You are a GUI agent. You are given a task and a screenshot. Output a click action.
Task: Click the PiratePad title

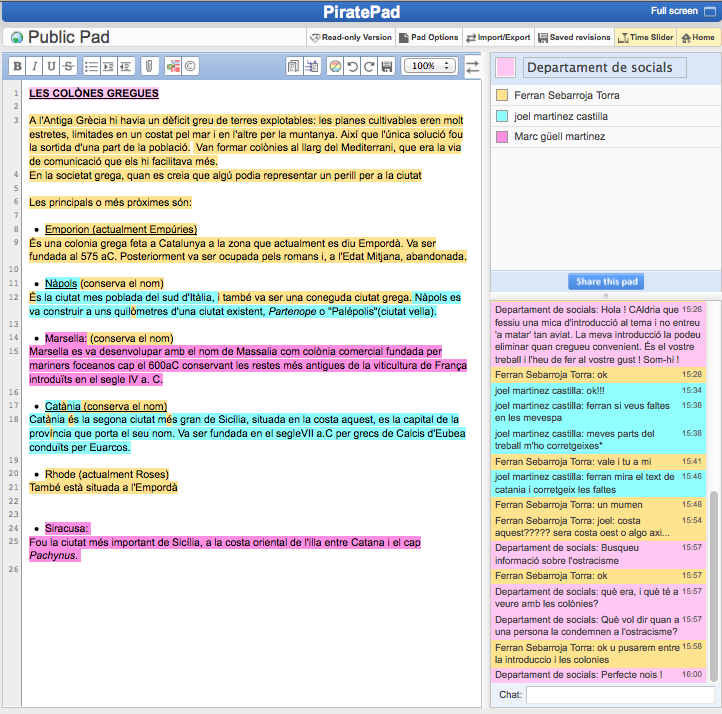[x=361, y=12]
